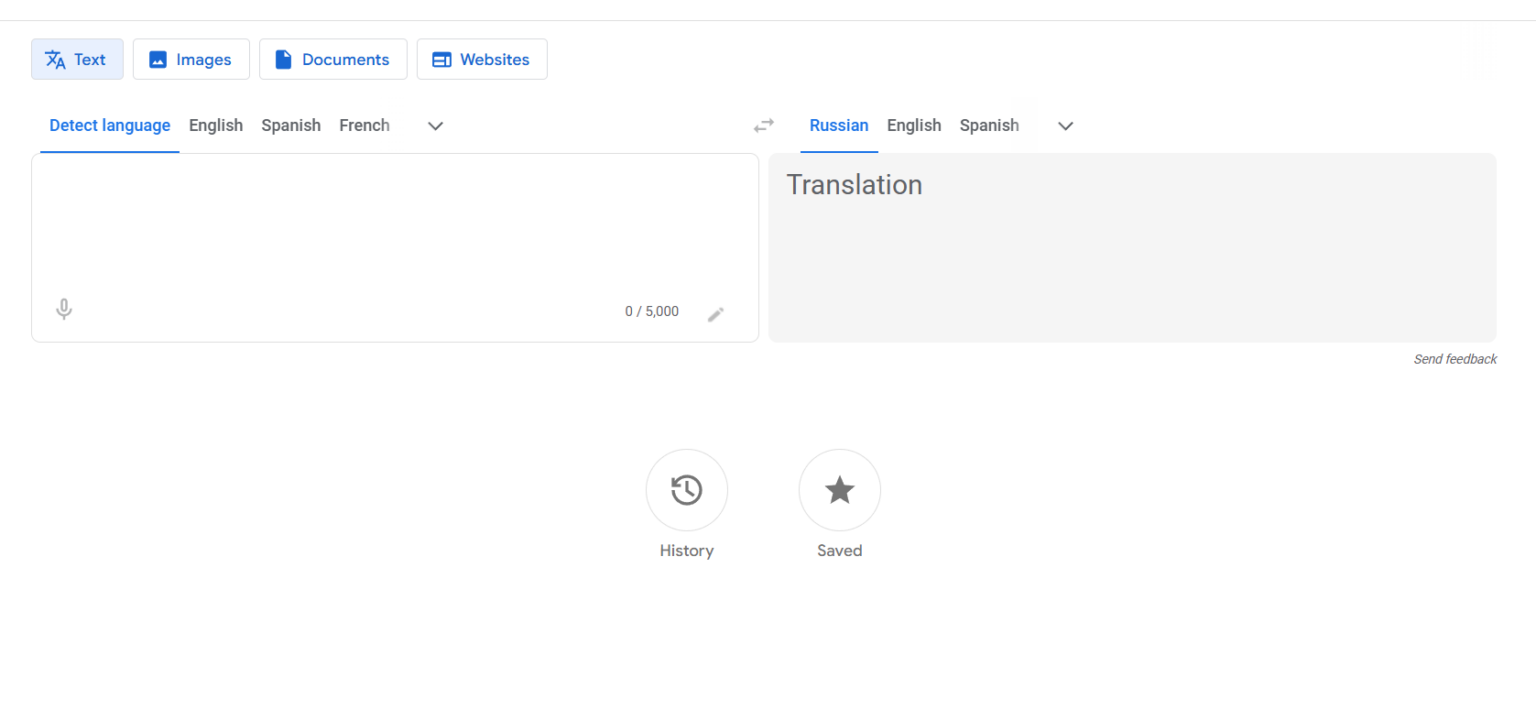This screenshot has width=1536, height=720.
Task: Switch to Images translation mode
Action: (x=191, y=60)
